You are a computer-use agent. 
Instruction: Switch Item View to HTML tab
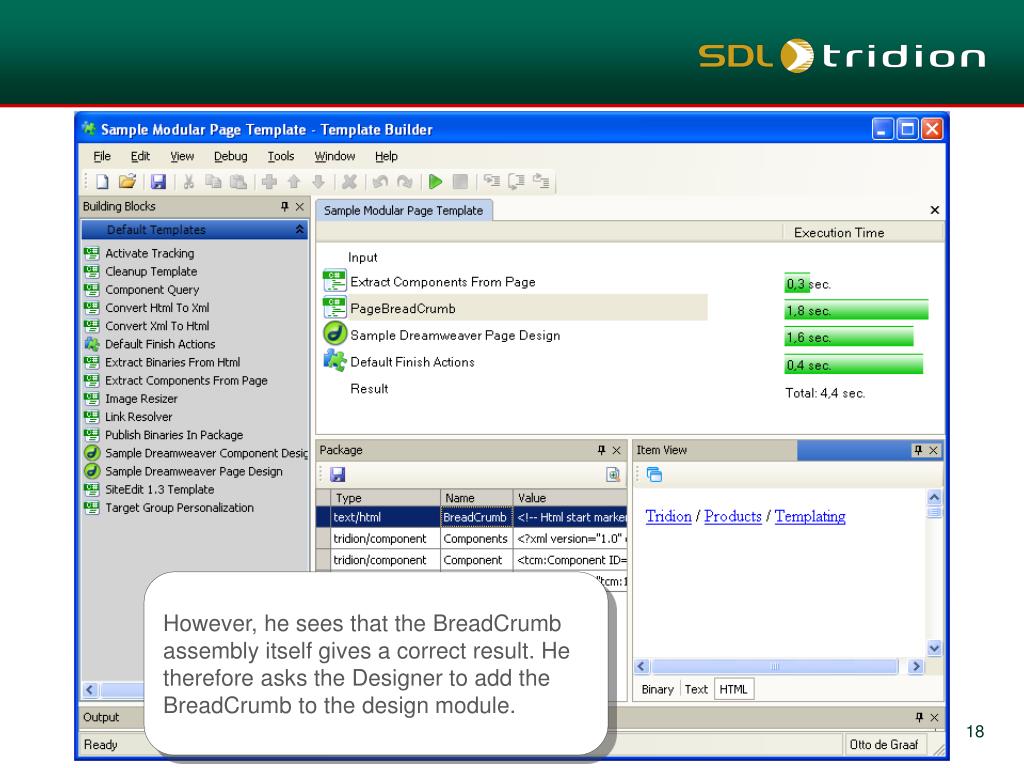coord(733,689)
